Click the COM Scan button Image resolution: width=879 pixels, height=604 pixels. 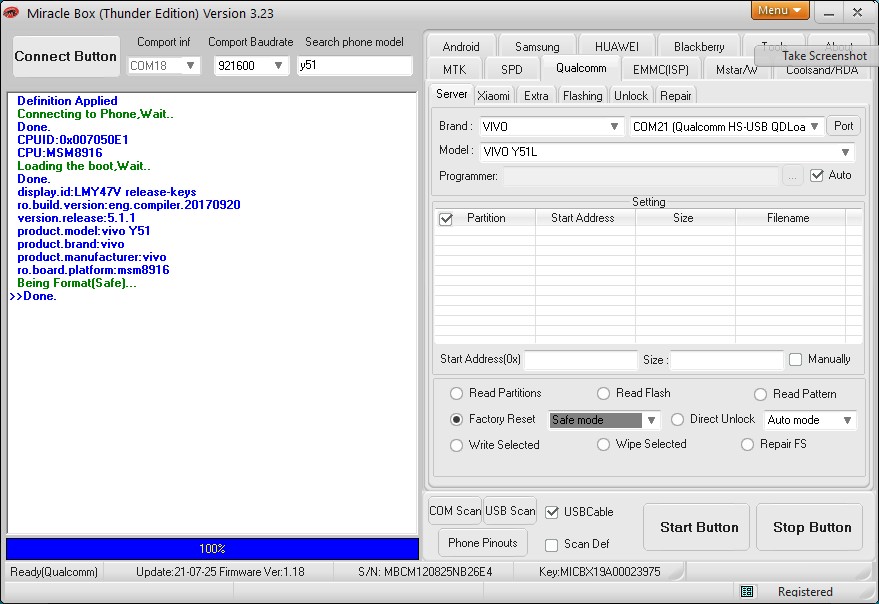[x=455, y=511]
